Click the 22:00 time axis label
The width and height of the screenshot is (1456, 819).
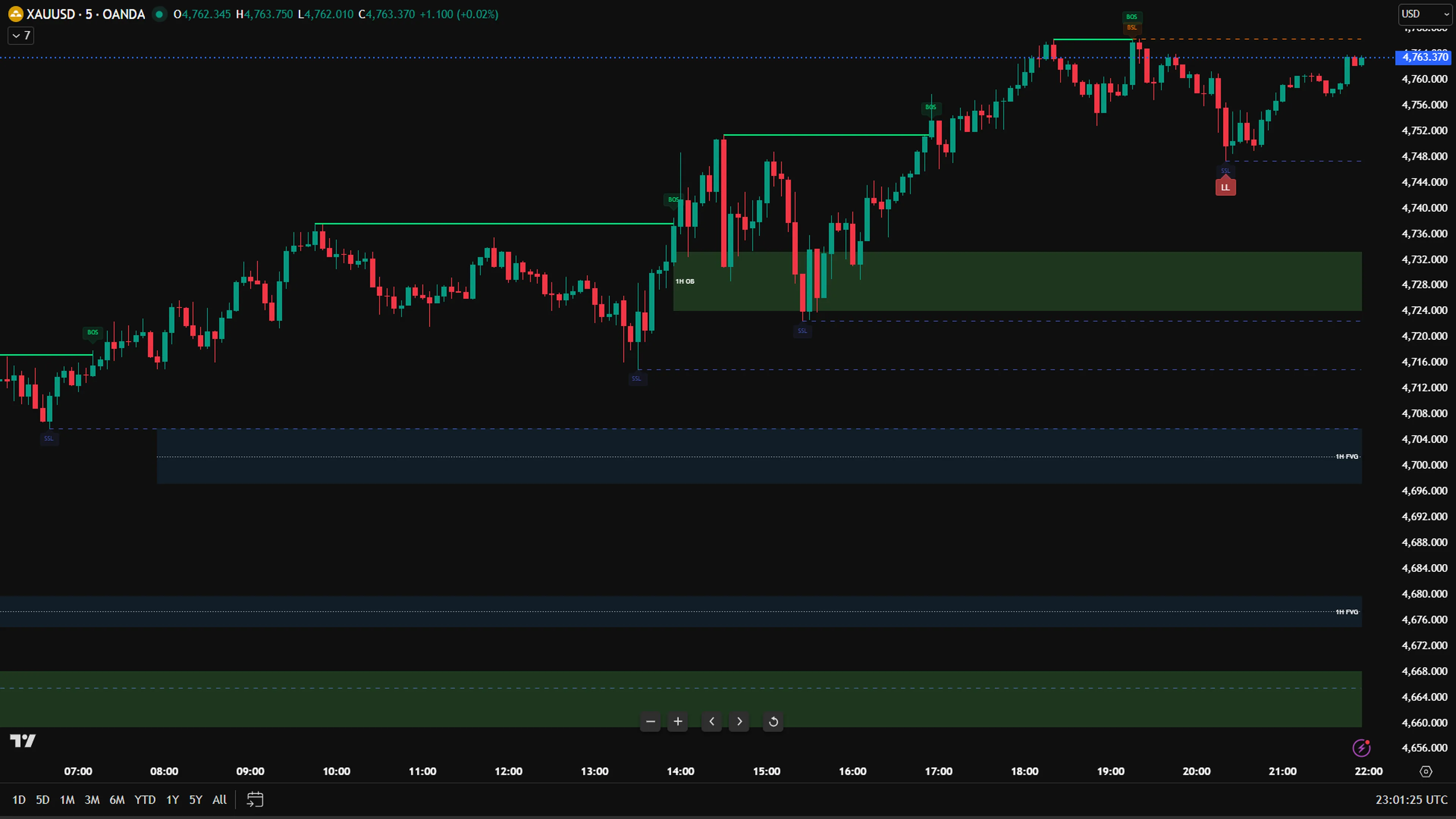1368,772
